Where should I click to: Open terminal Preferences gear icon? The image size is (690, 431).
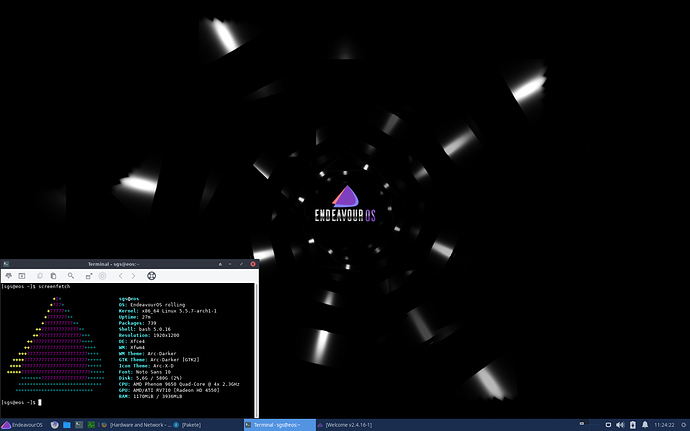103,276
